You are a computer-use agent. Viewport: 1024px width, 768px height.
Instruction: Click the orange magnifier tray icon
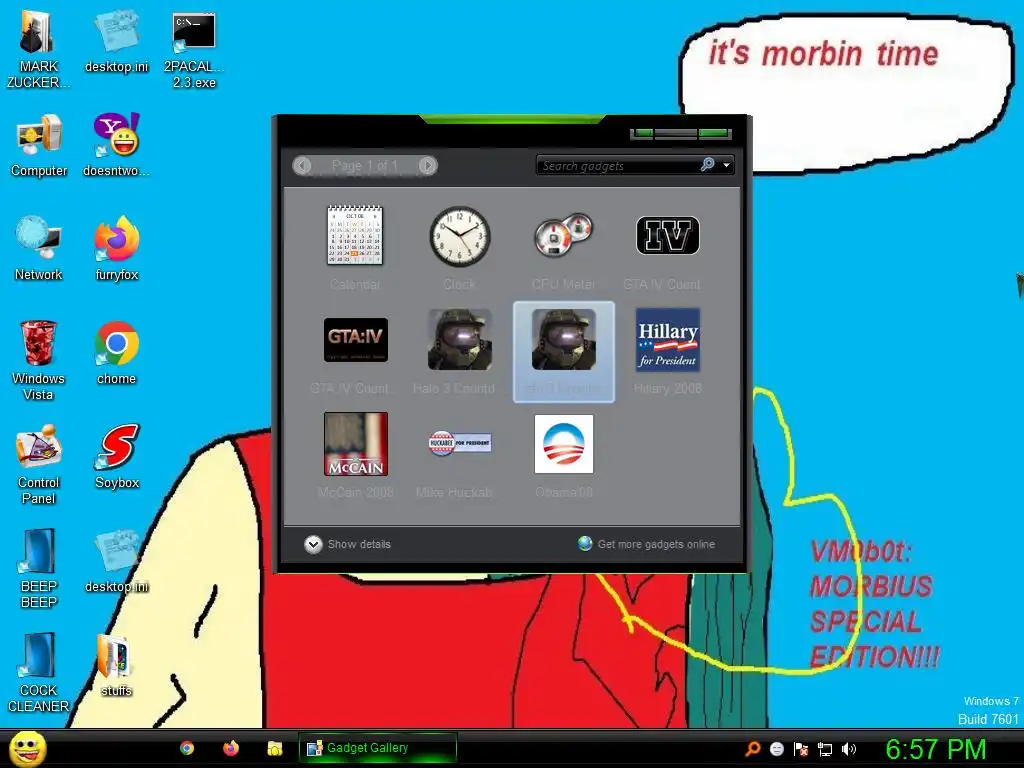tap(753, 748)
